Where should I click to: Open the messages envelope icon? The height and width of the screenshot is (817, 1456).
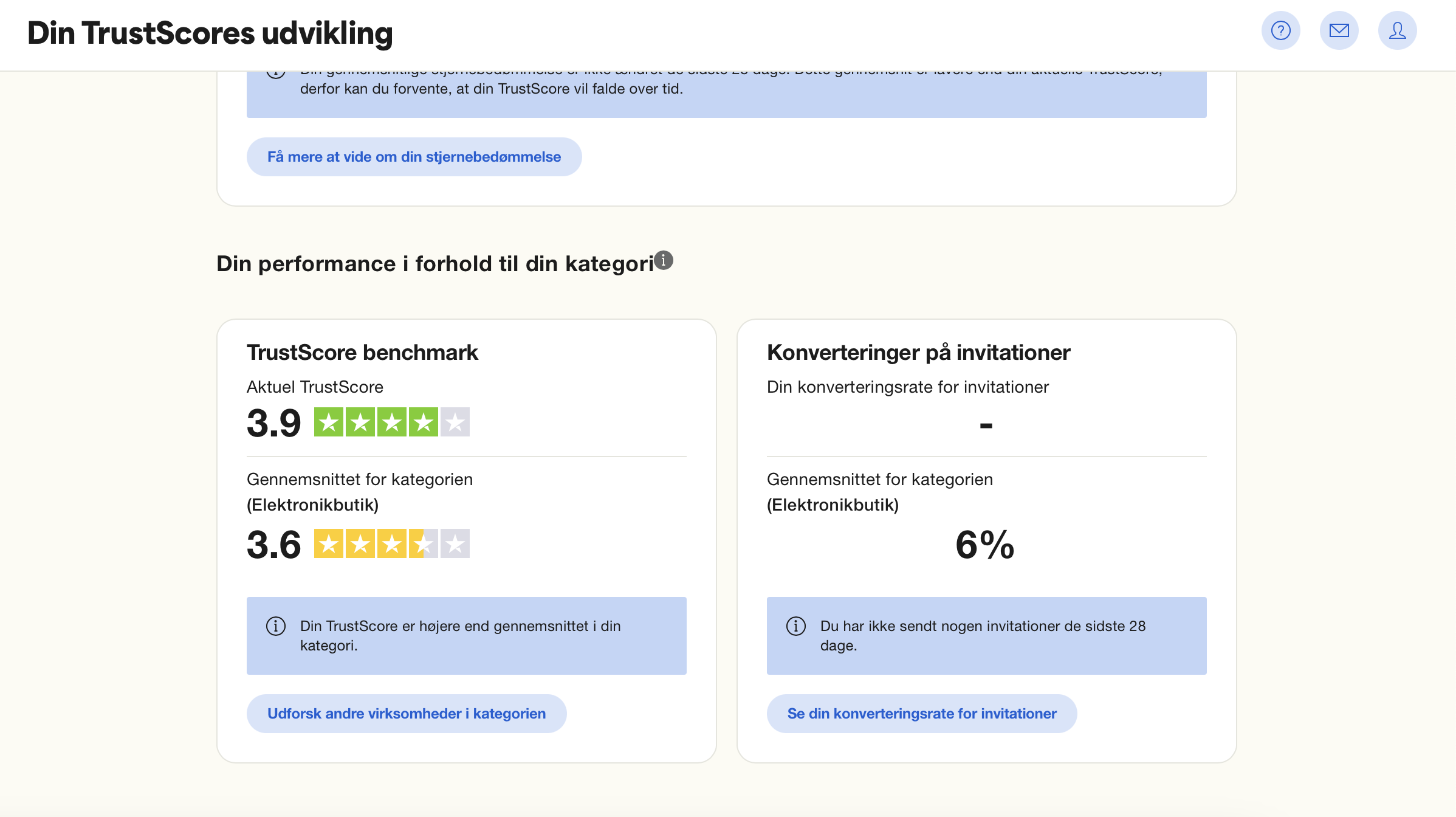[x=1339, y=30]
